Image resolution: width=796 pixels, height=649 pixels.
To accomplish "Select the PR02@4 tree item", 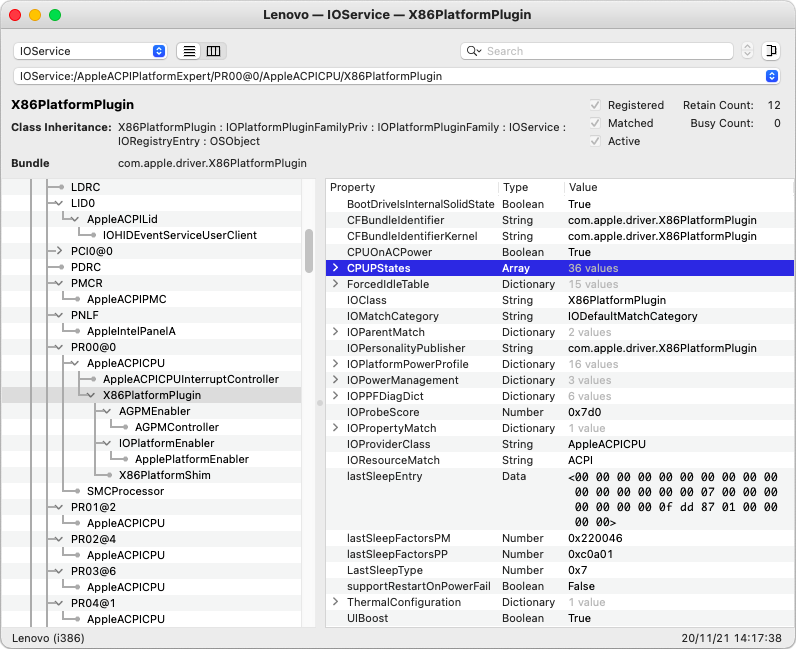I will pos(93,539).
